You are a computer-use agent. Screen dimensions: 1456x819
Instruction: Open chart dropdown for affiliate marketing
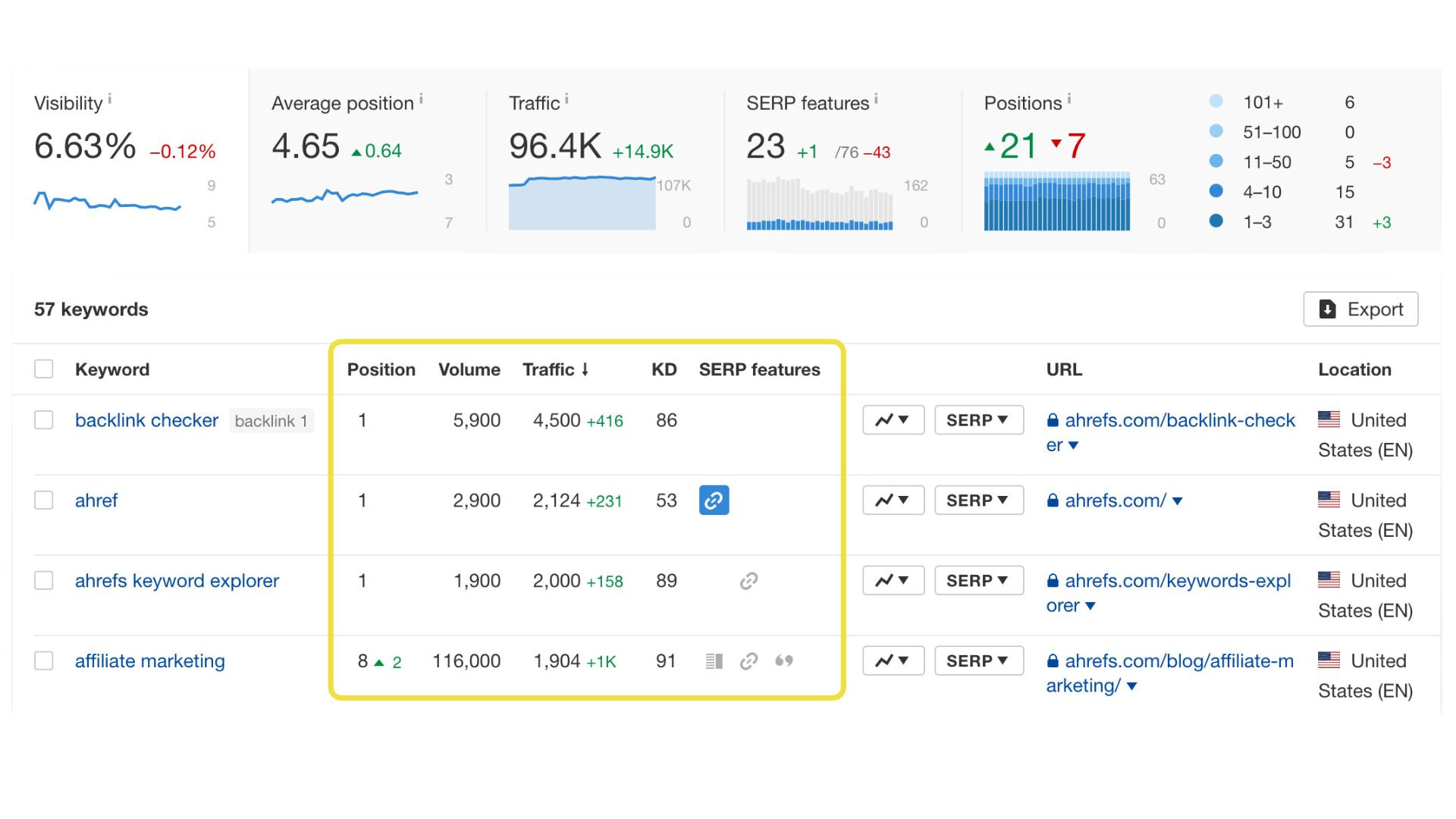click(893, 661)
